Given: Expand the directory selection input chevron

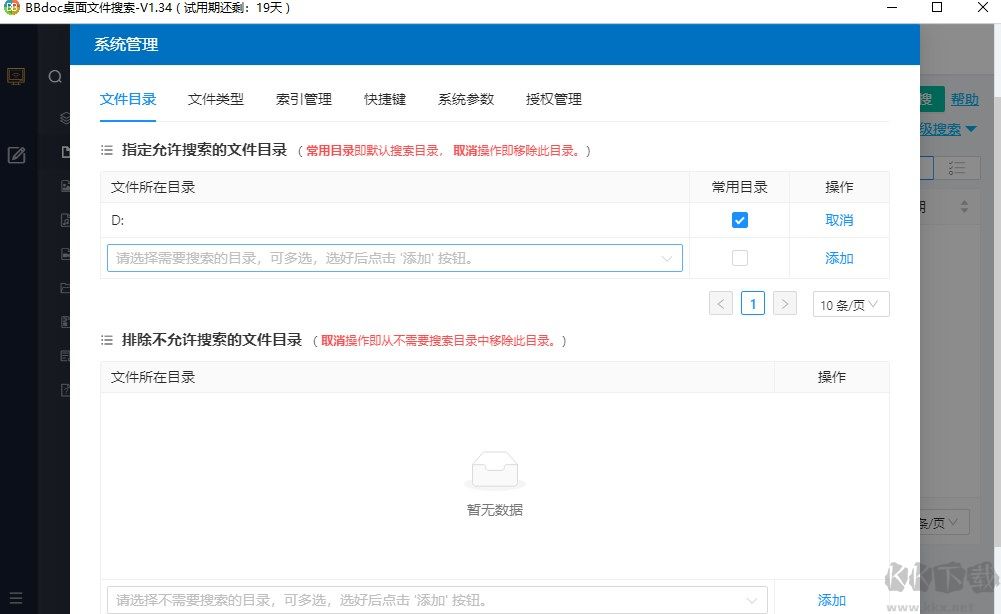Looking at the screenshot, I should click(x=668, y=258).
